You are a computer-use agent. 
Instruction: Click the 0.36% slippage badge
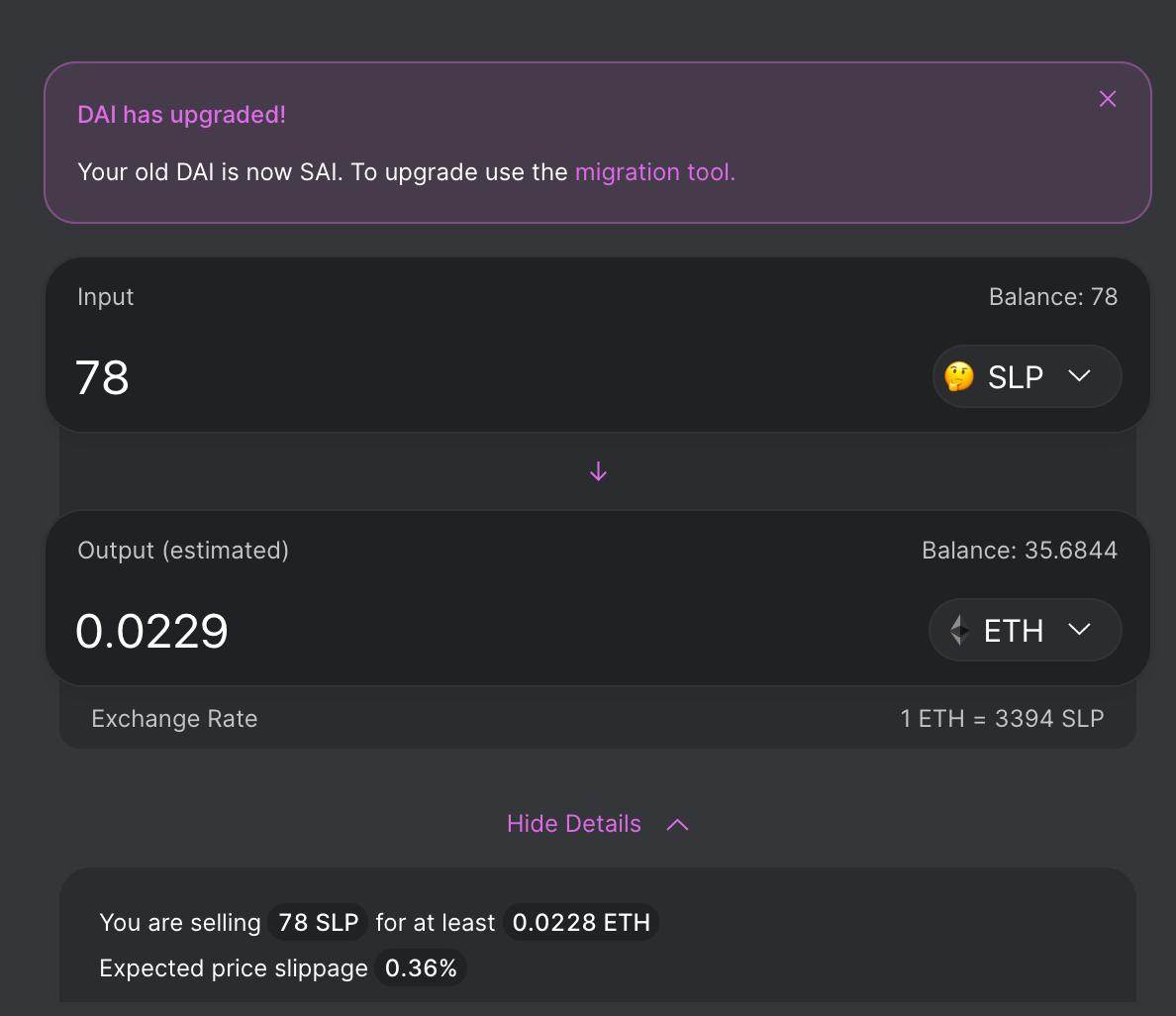tap(421, 968)
